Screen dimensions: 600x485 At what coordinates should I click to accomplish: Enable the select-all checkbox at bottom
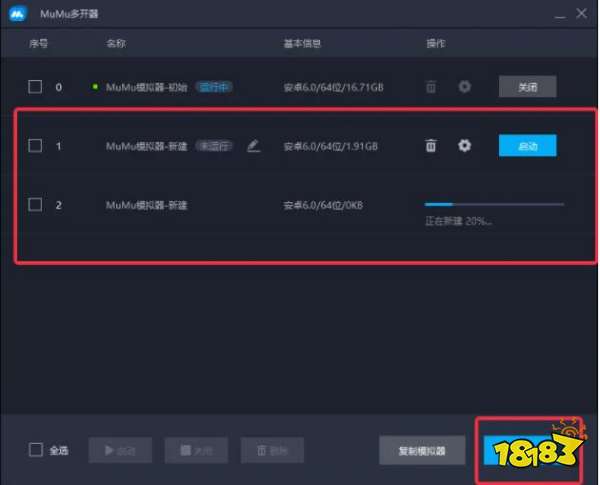point(36,450)
